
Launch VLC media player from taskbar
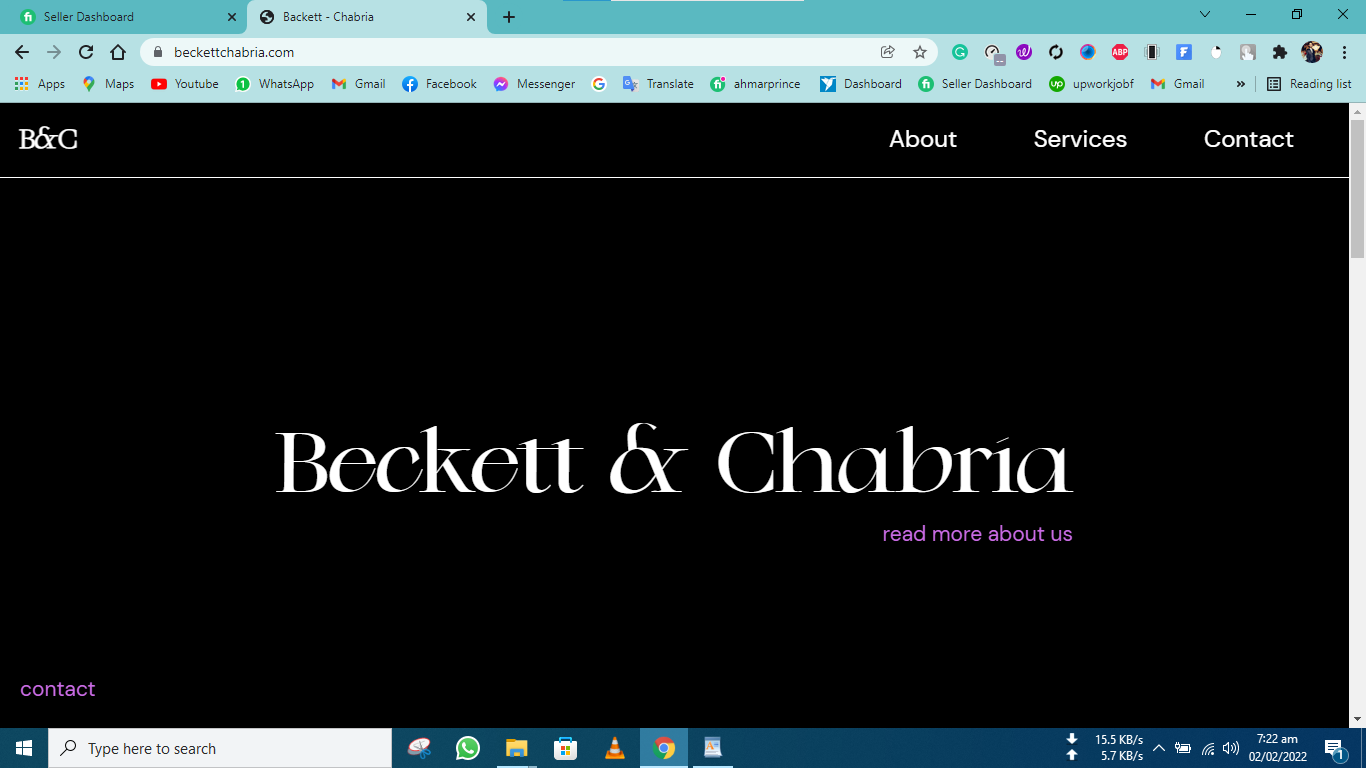[615, 748]
